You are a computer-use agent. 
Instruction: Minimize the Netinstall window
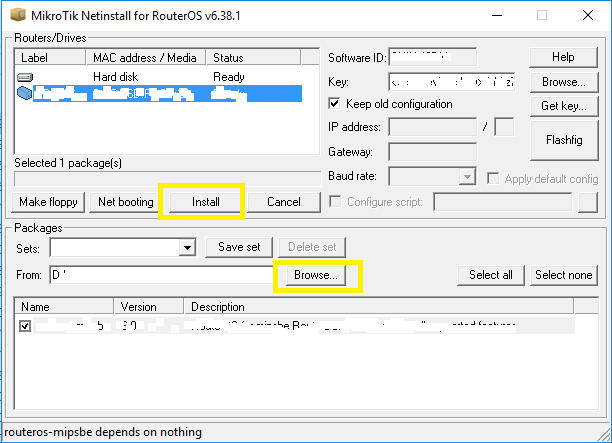click(x=497, y=15)
